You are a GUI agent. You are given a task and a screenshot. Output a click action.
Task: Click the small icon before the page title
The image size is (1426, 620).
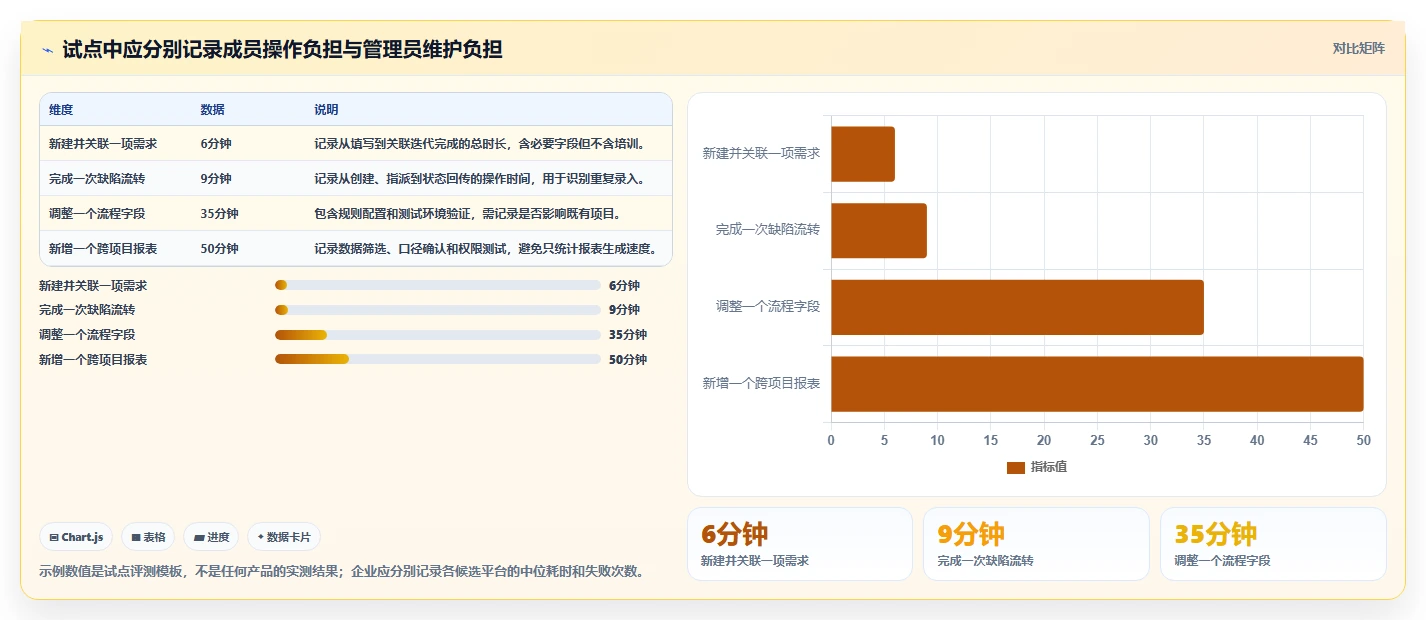(47, 50)
